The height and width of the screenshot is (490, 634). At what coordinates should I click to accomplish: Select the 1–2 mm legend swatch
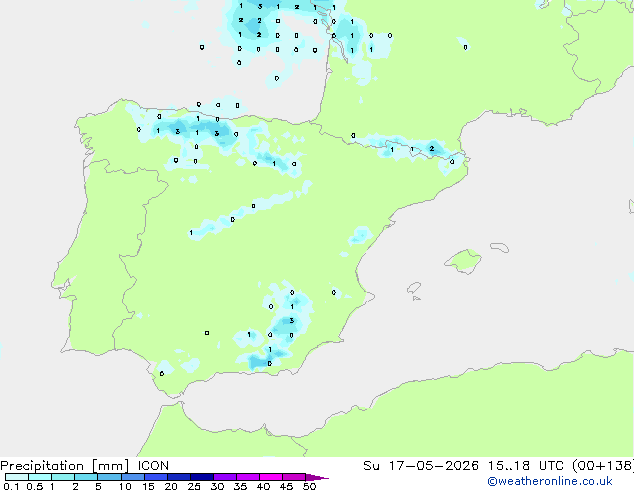(63, 477)
